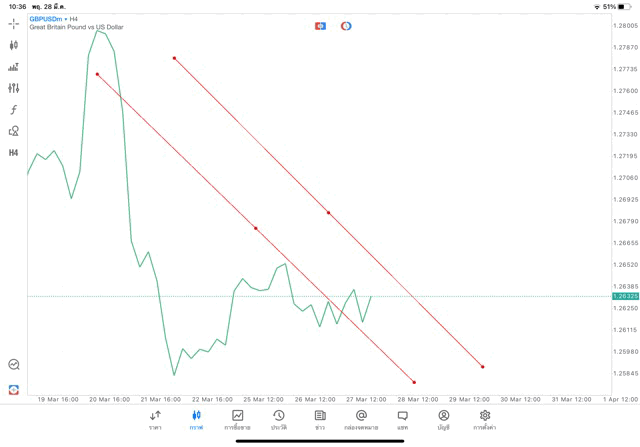Tap the volume bars icon in left toolbar
640x447 pixels.
point(13,67)
